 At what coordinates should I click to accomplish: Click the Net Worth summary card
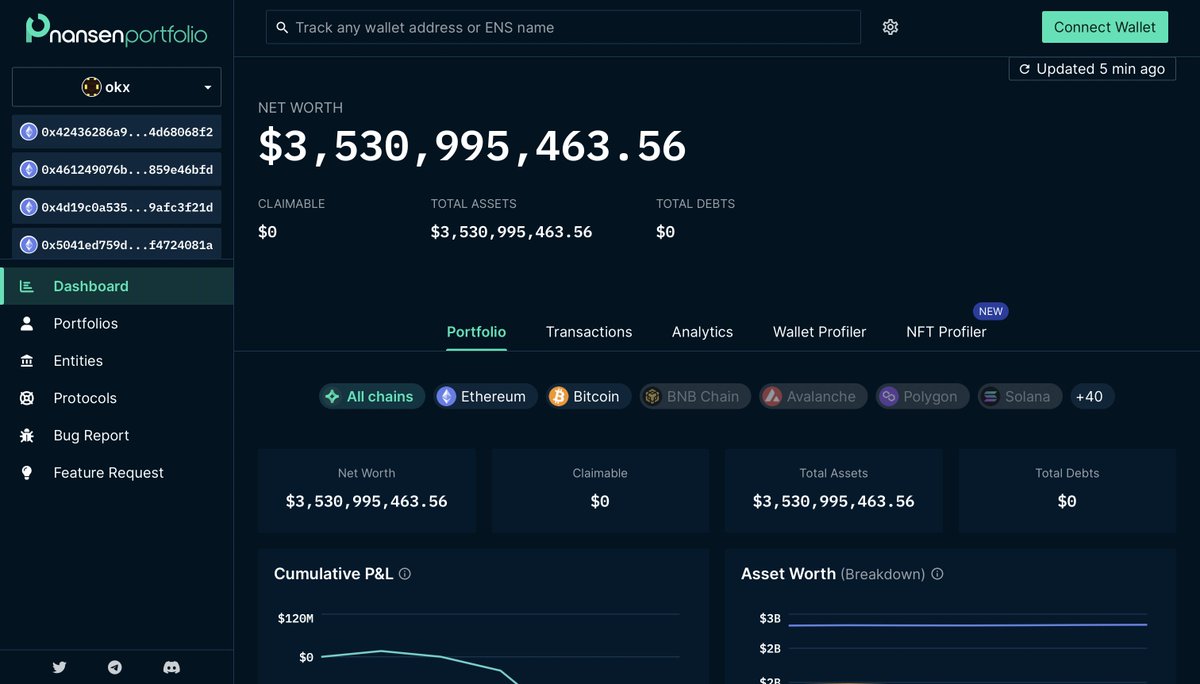[366, 490]
